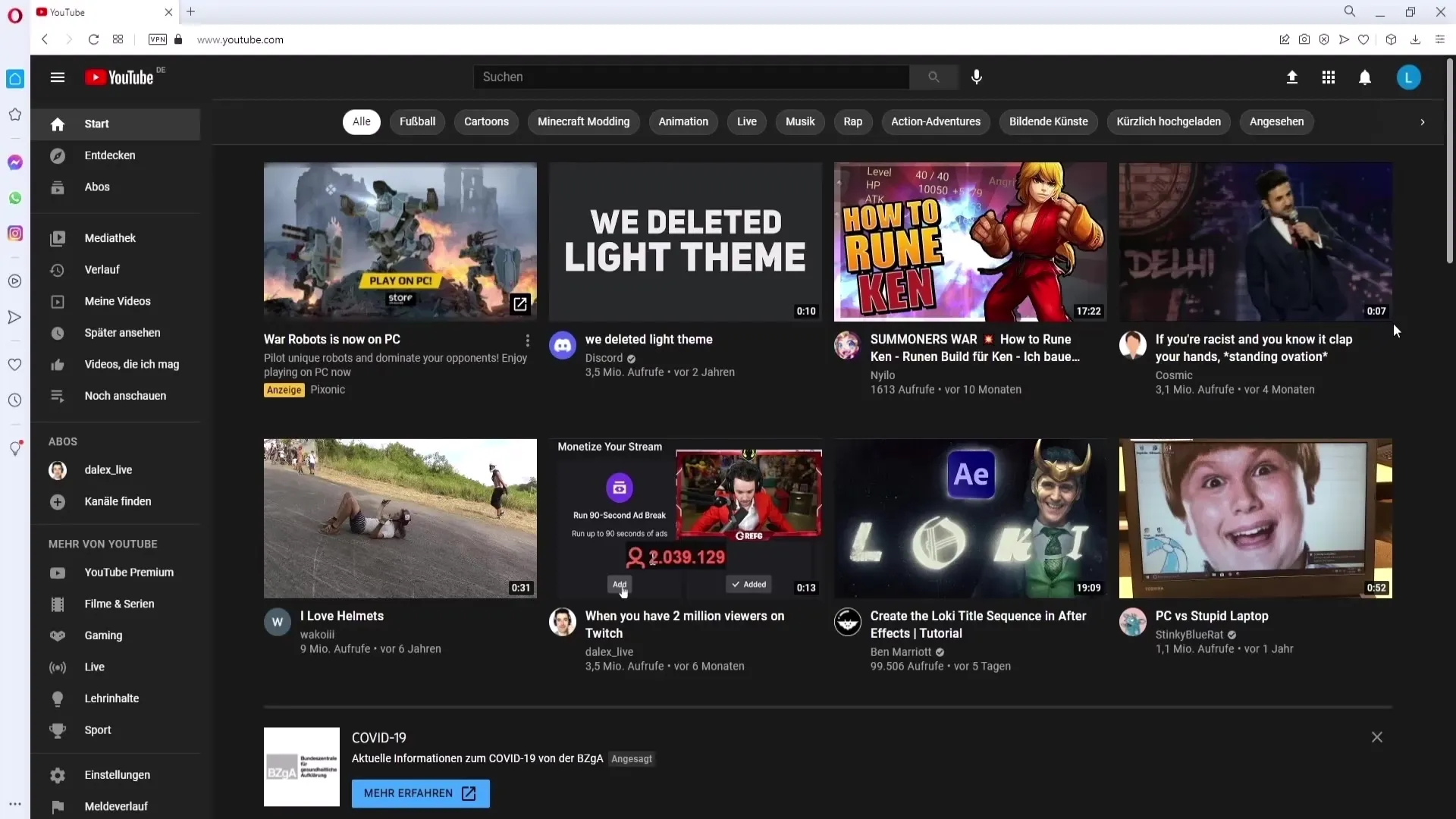Screen dimensions: 1456x819
Task: Open the video upload icon
Action: (x=1292, y=77)
